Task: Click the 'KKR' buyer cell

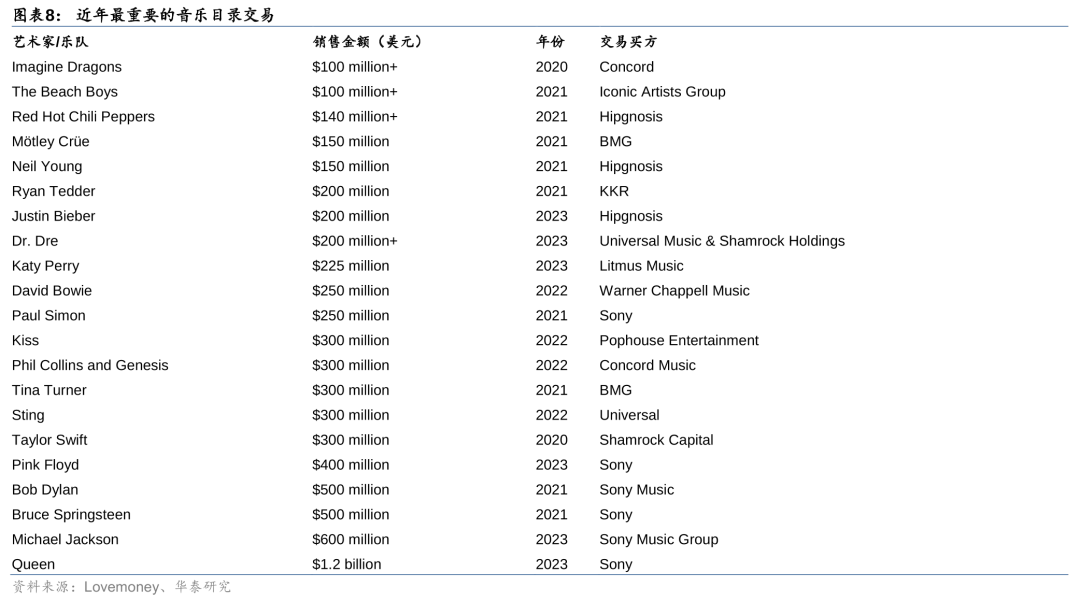Action: (614, 191)
